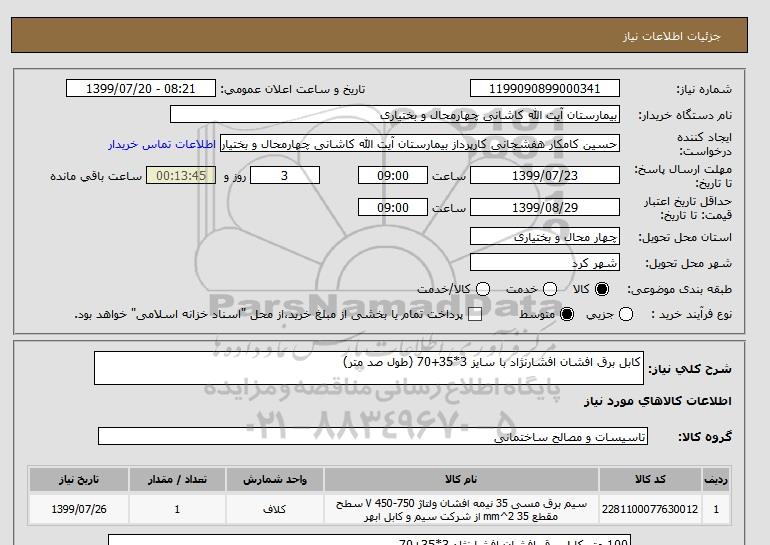Viewport: 770px width, 545px height.
Task: Click product code 2281100077630012 cell
Action: coord(650,509)
